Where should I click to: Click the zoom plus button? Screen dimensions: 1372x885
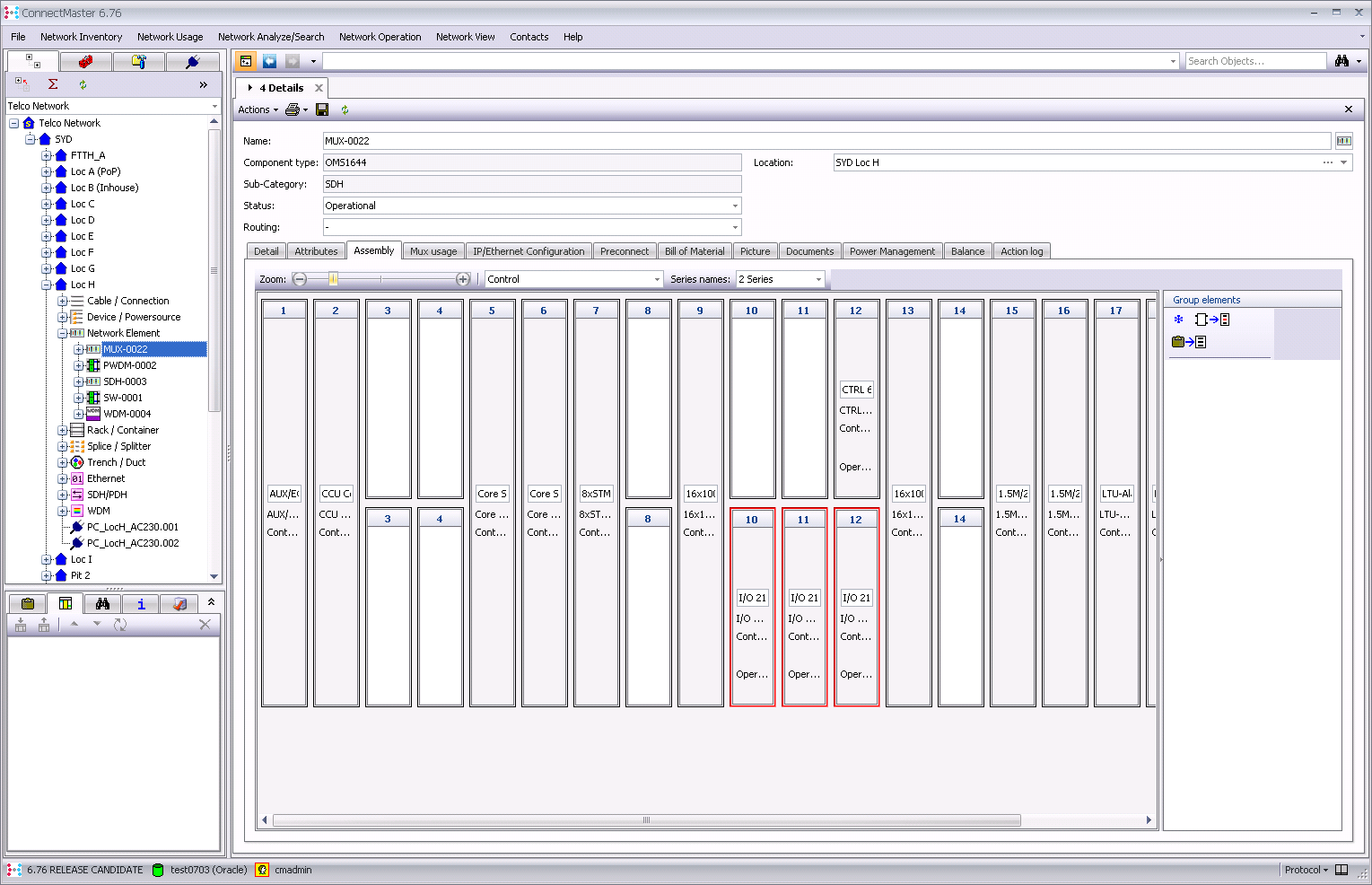click(x=463, y=279)
